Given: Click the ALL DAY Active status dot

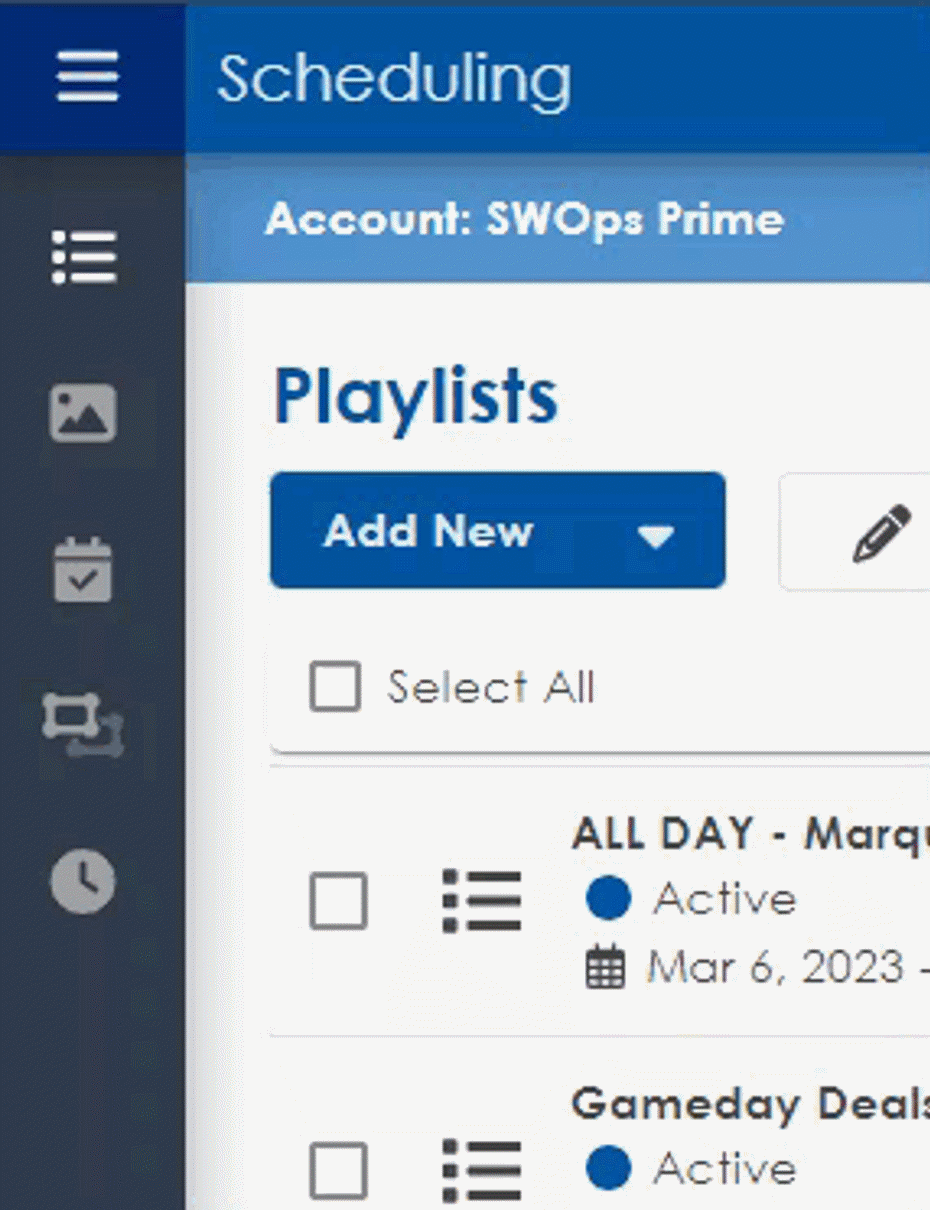Looking at the screenshot, I should (608, 898).
